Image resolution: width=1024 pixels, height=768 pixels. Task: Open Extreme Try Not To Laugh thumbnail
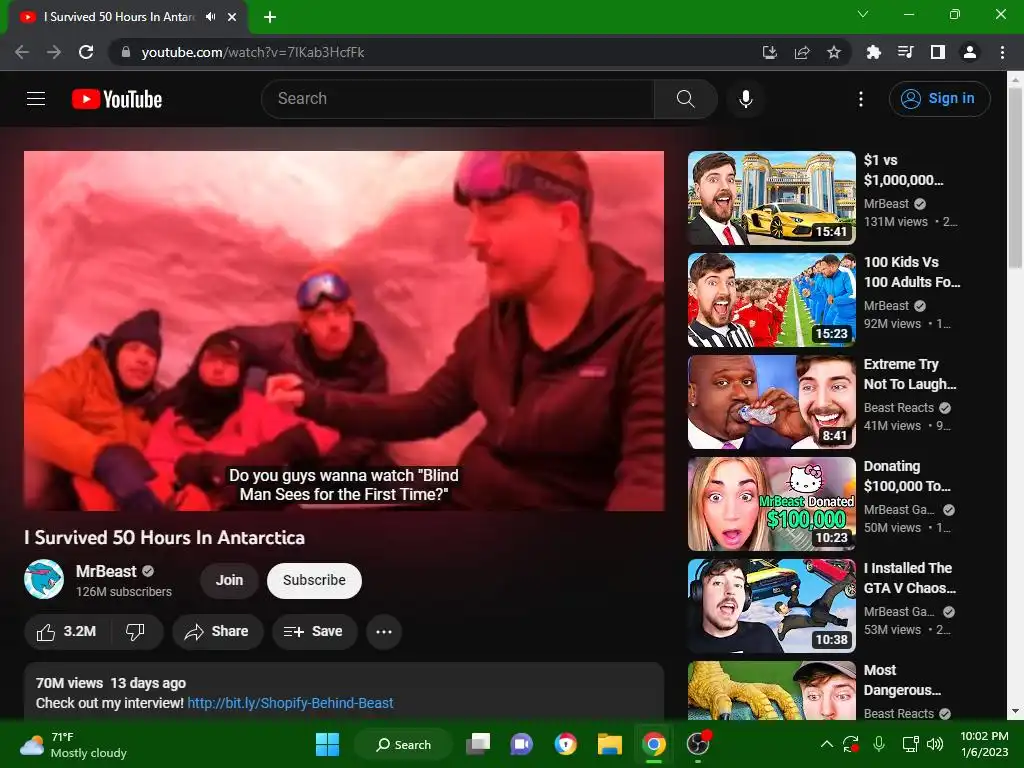(x=771, y=402)
